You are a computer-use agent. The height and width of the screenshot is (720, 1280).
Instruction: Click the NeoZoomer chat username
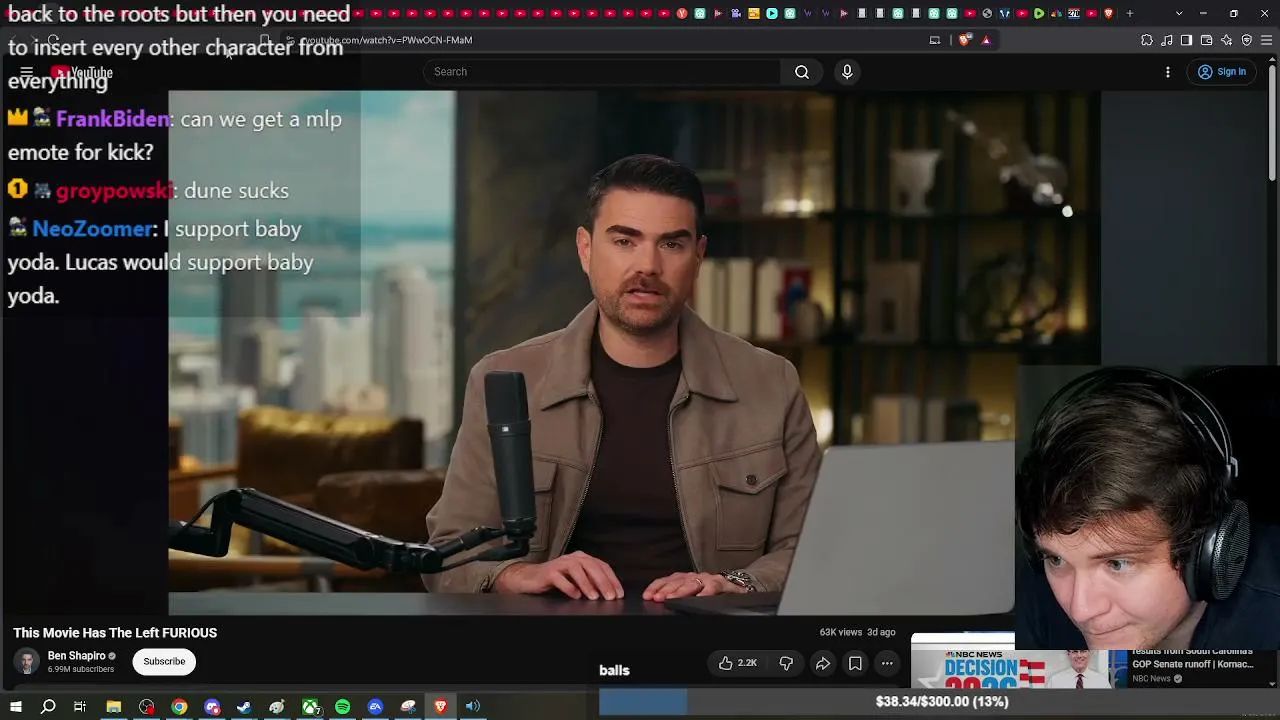(x=92, y=229)
